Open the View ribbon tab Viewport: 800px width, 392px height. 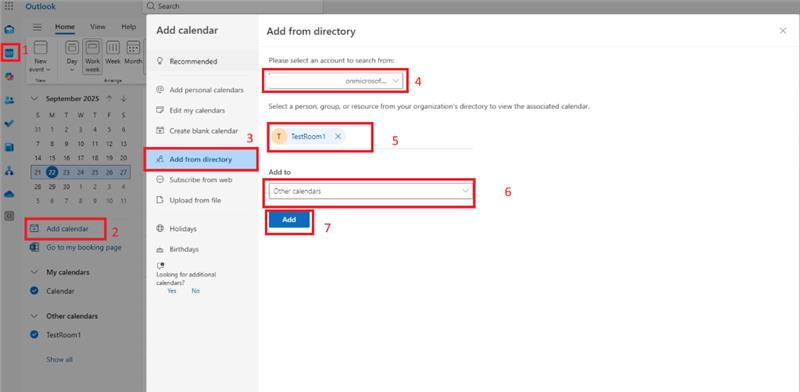pyautogui.click(x=97, y=27)
